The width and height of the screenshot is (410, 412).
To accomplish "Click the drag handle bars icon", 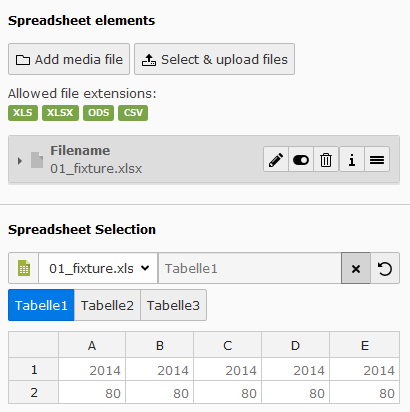I will 377,160.
